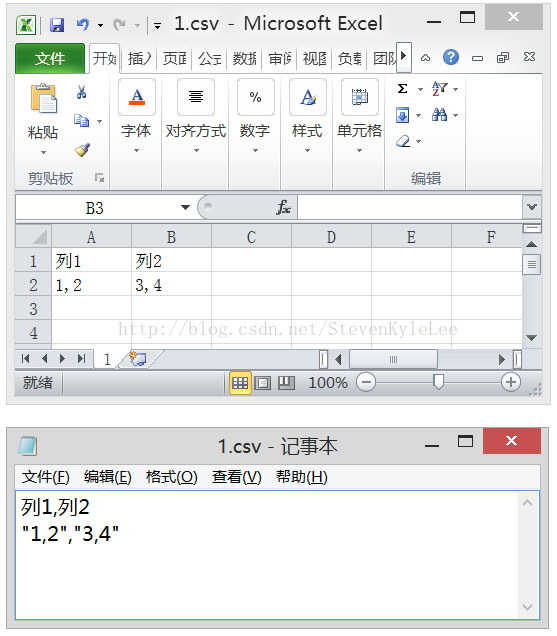This screenshot has width=557, height=636.
Task: Open Notepad's 格式(O) menu
Action: pos(172,477)
